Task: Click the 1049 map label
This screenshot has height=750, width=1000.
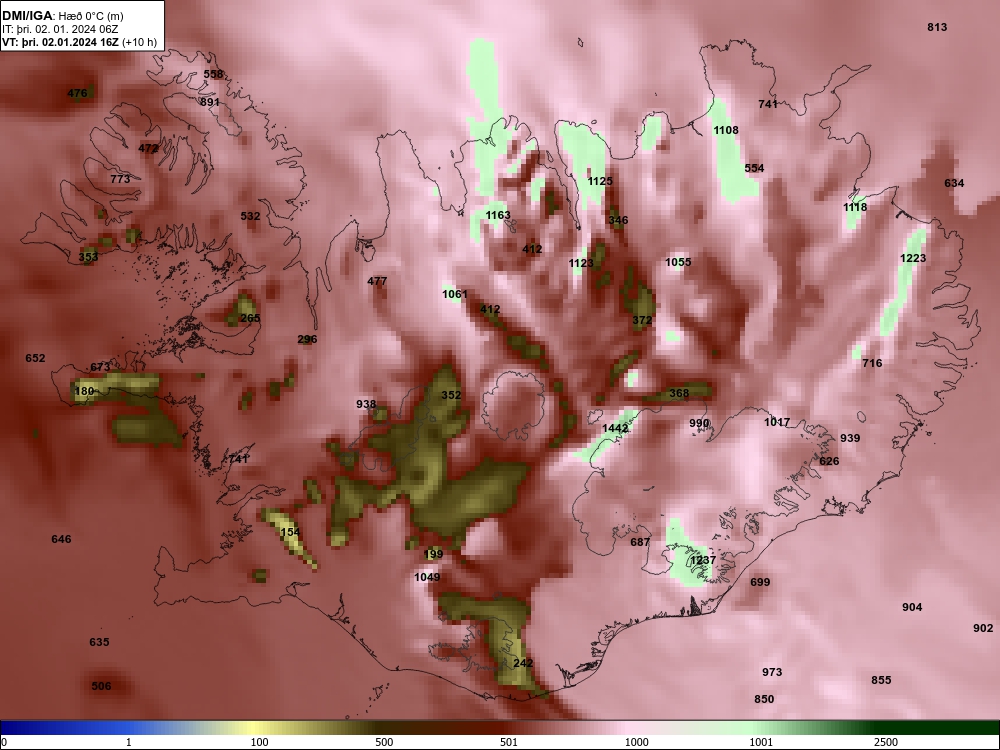Action: 427,577
